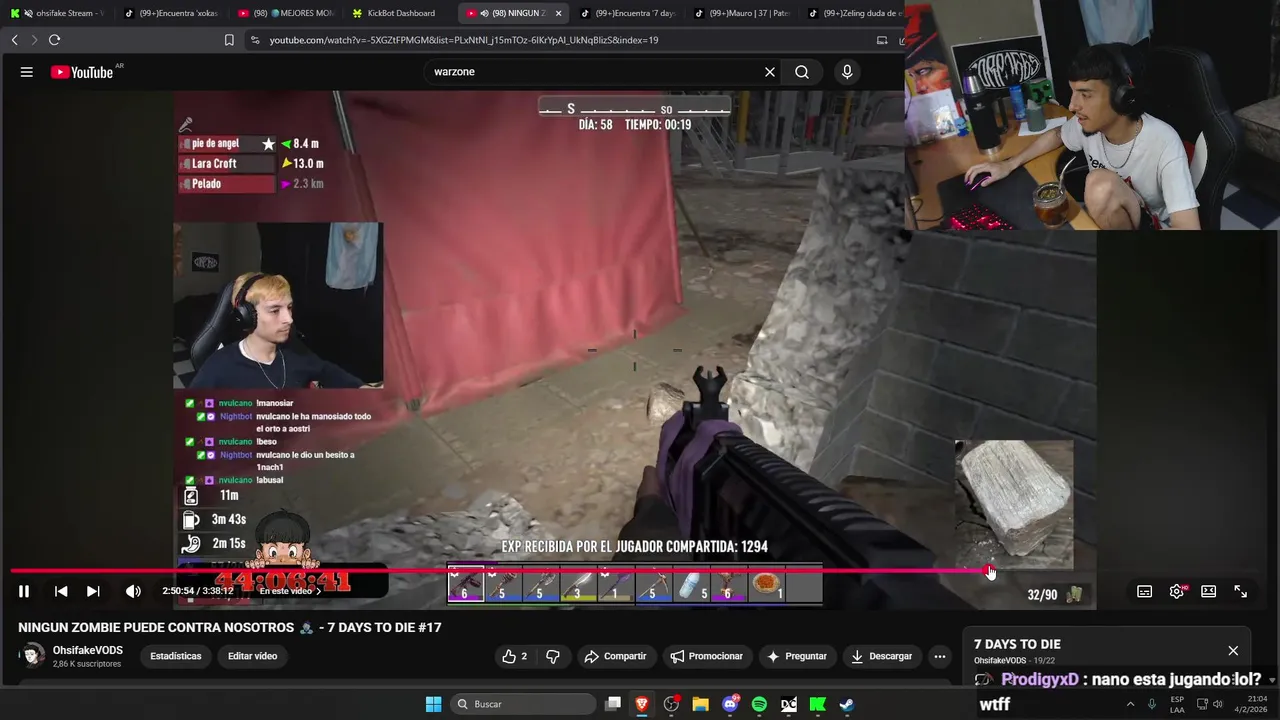The height and width of the screenshot is (720, 1280).
Task: Bookmark this page in the browser
Action: 229,40
